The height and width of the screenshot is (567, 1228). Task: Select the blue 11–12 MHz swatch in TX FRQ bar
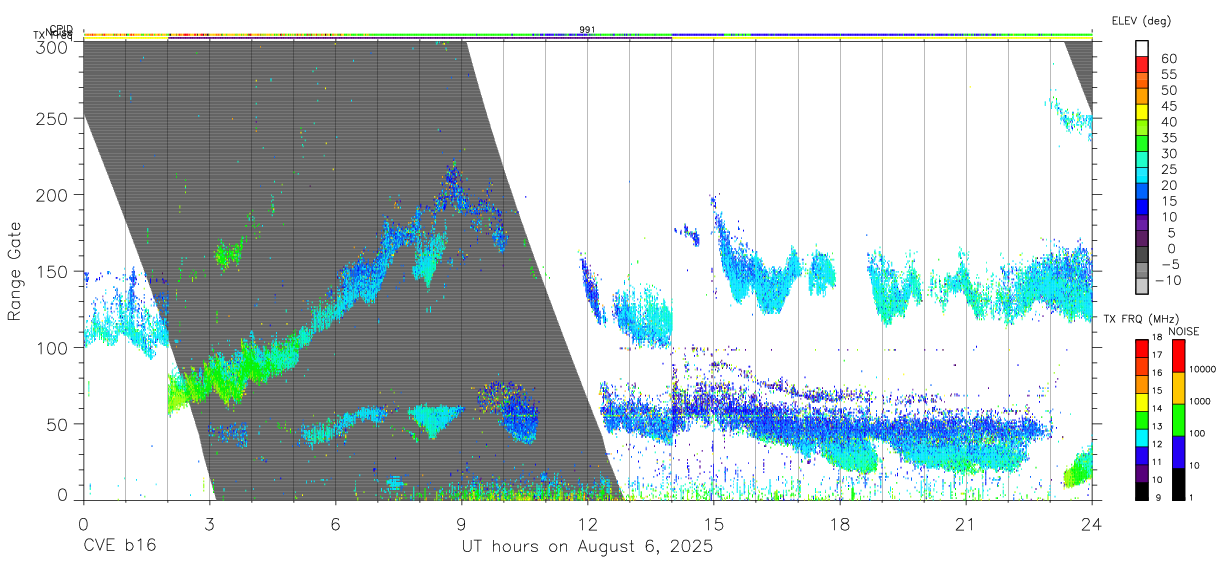coord(1142,455)
